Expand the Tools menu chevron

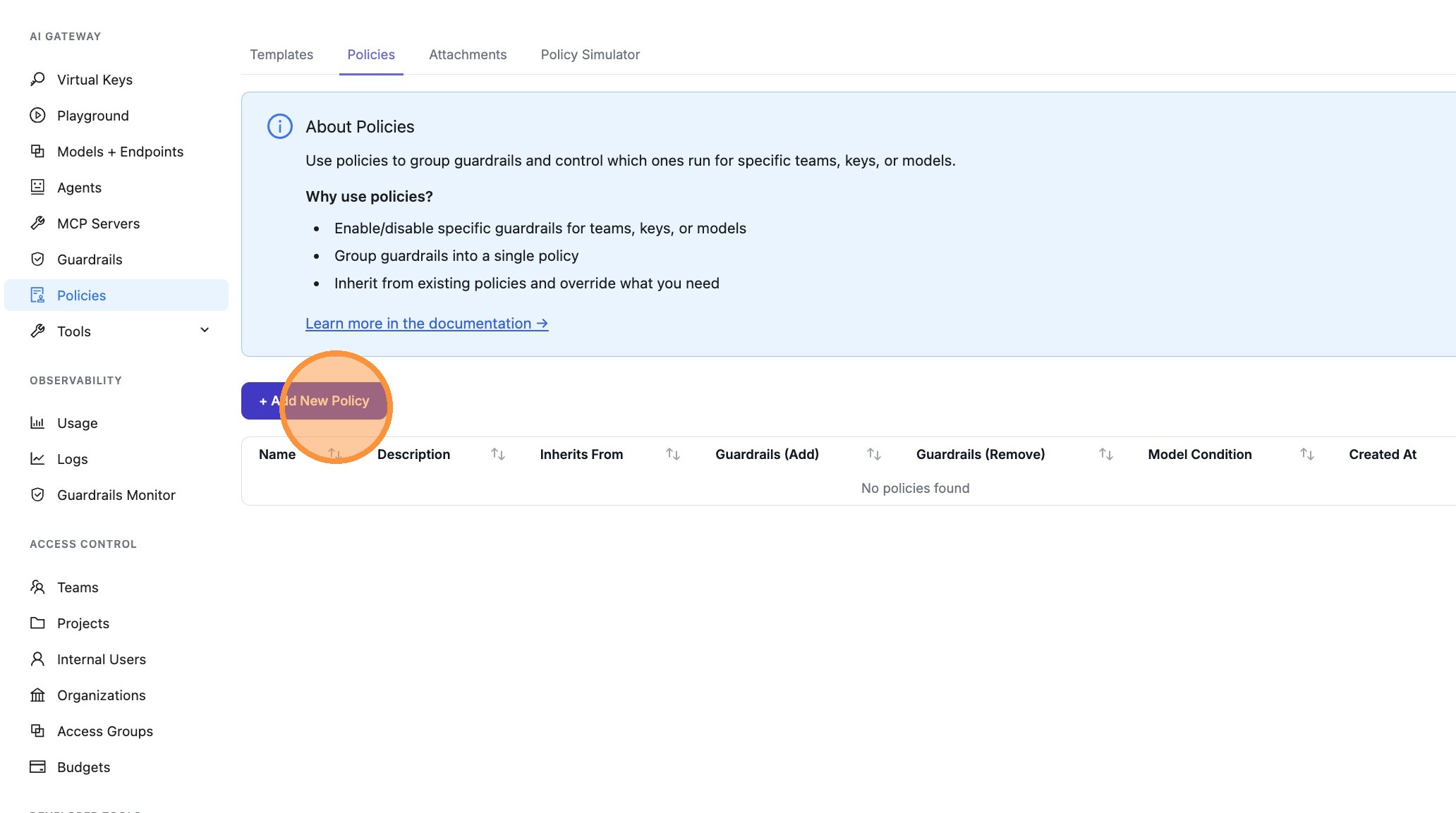pos(205,330)
